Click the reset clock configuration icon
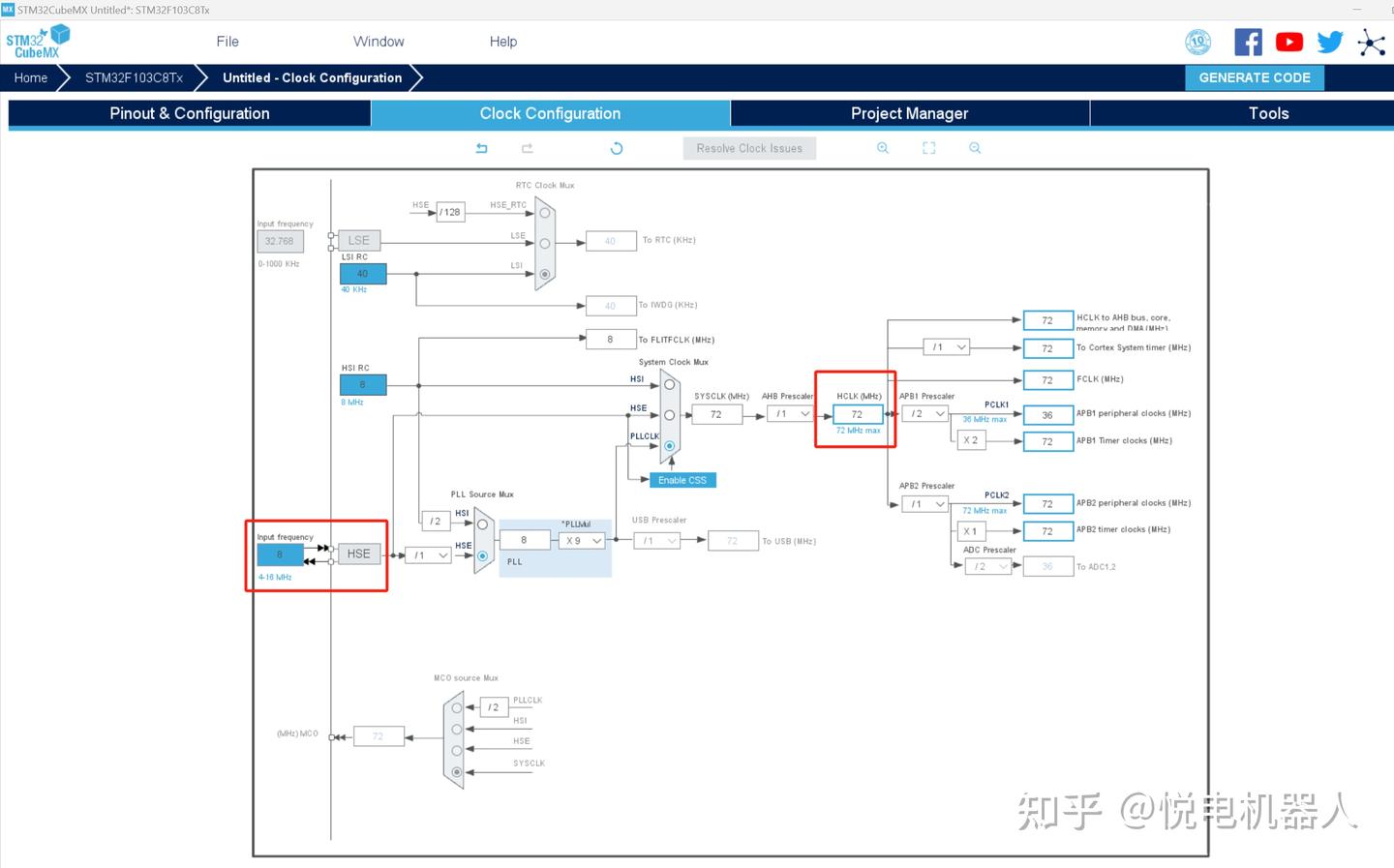The height and width of the screenshot is (868, 1394). coord(617,148)
